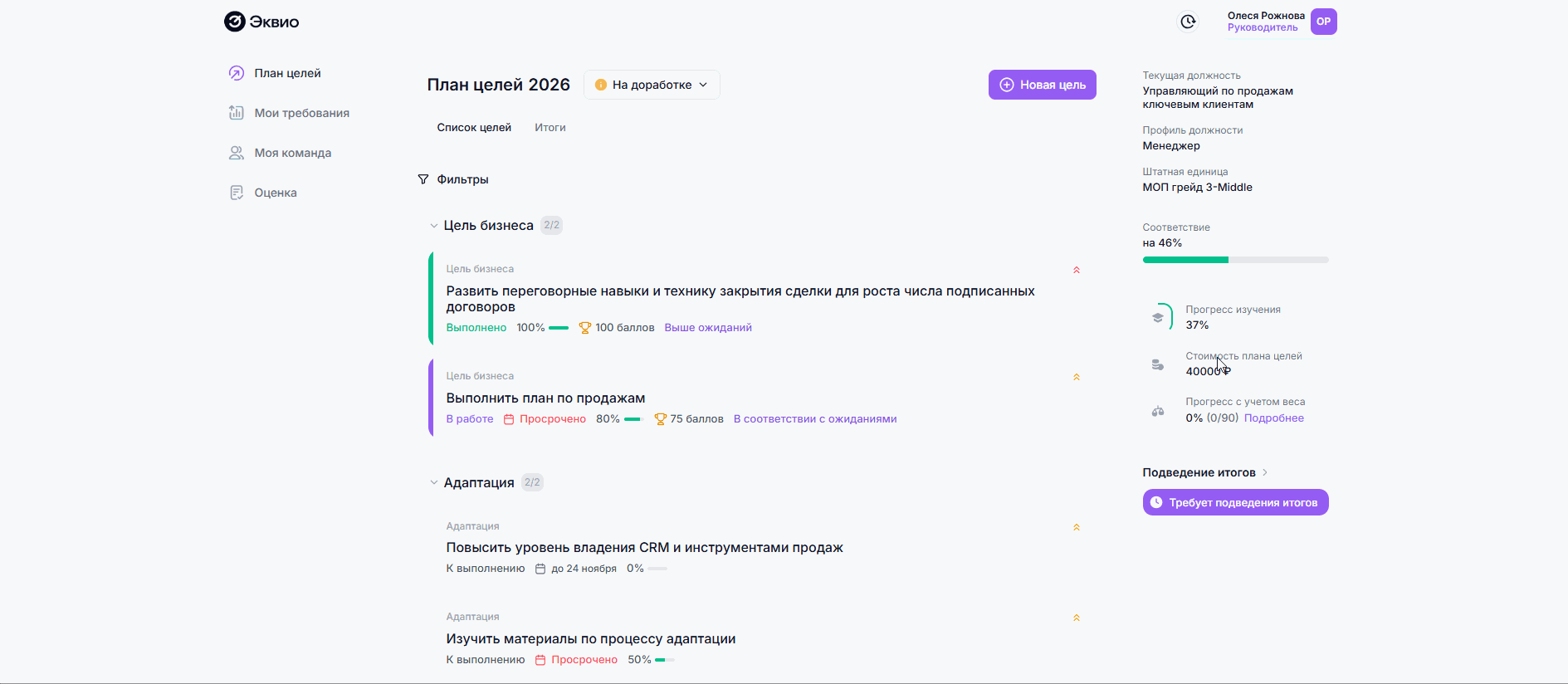This screenshot has width=1568, height=684.
Task: Click the Стоимость плана целей coins icon
Action: click(x=1158, y=364)
